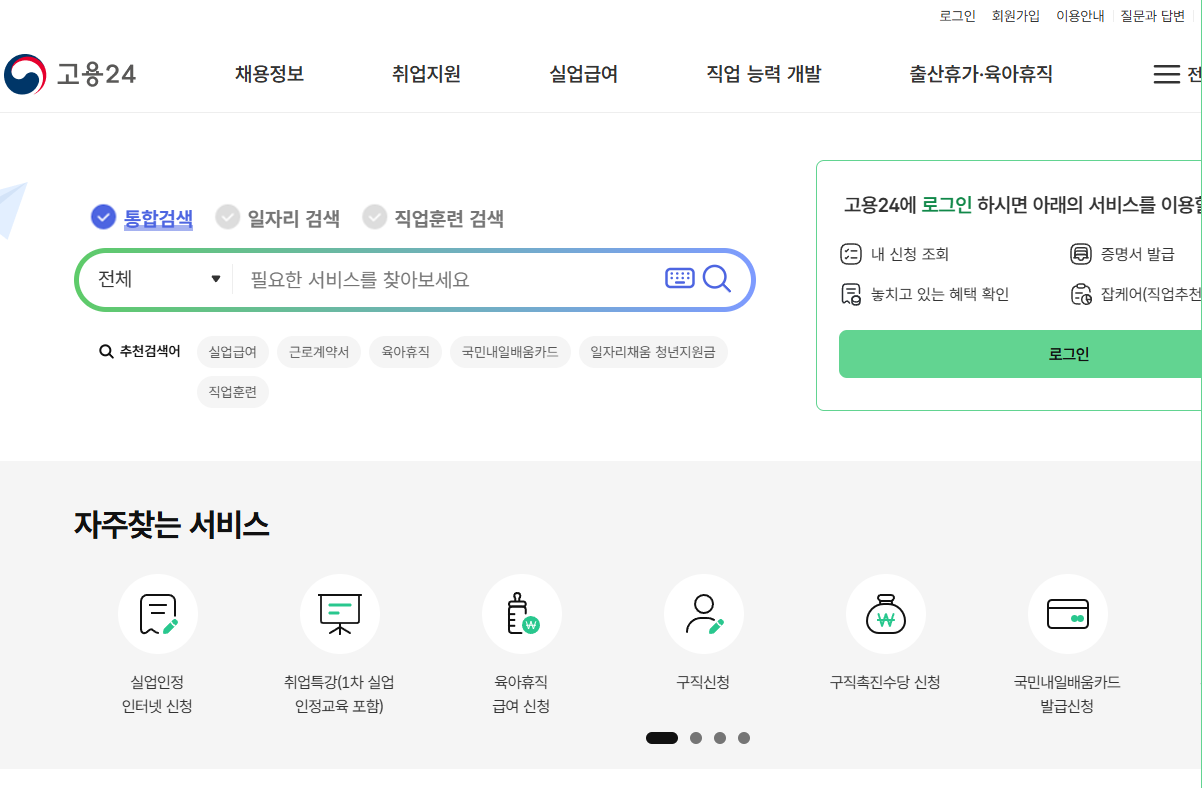1202x788 pixels.
Task: Click the 구직신청 label
Action: (703, 682)
